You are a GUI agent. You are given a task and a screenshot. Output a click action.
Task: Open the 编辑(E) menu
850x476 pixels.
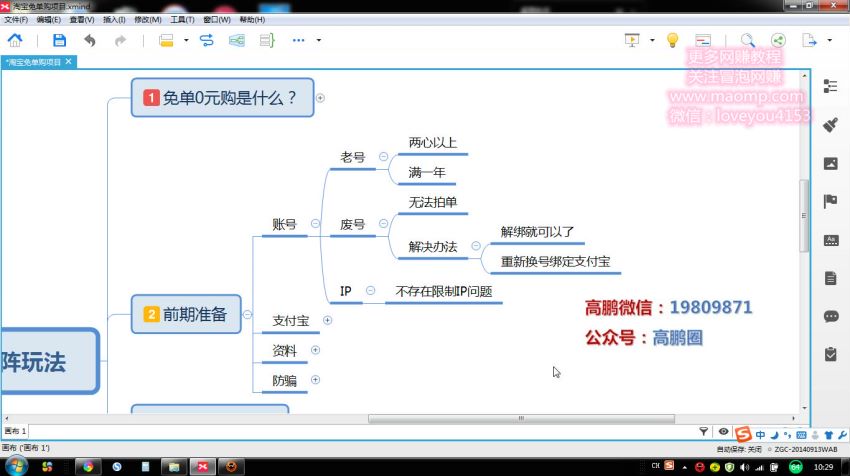pyautogui.click(x=49, y=20)
